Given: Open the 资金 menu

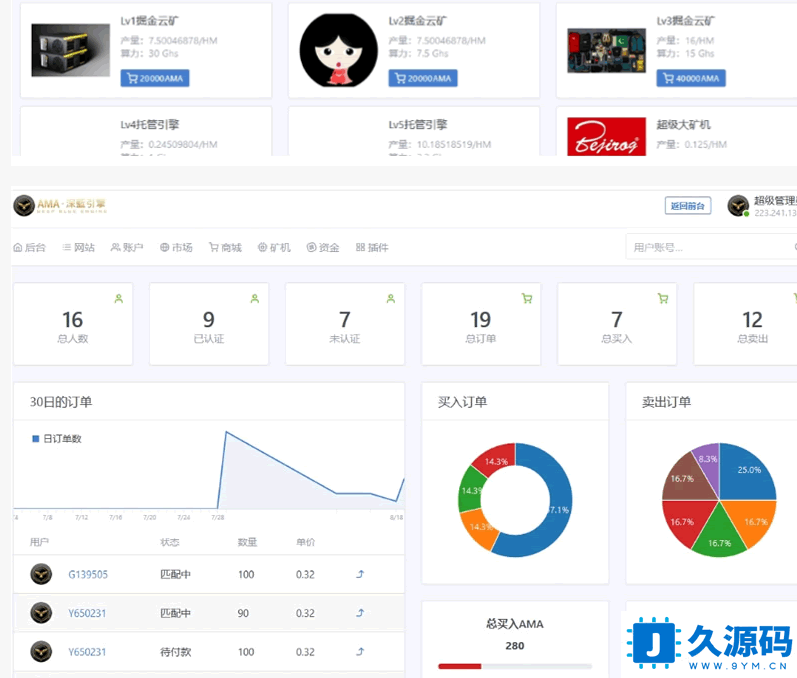Looking at the screenshot, I should (323, 247).
